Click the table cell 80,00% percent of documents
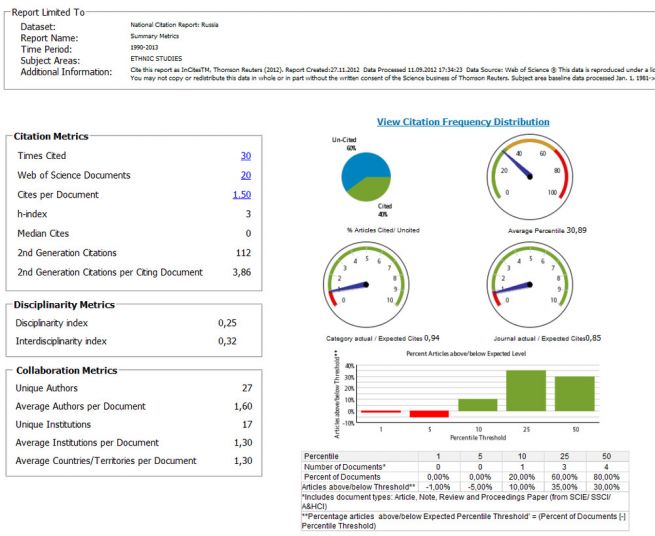Screen dimensions: 655x536 [x=606, y=477]
